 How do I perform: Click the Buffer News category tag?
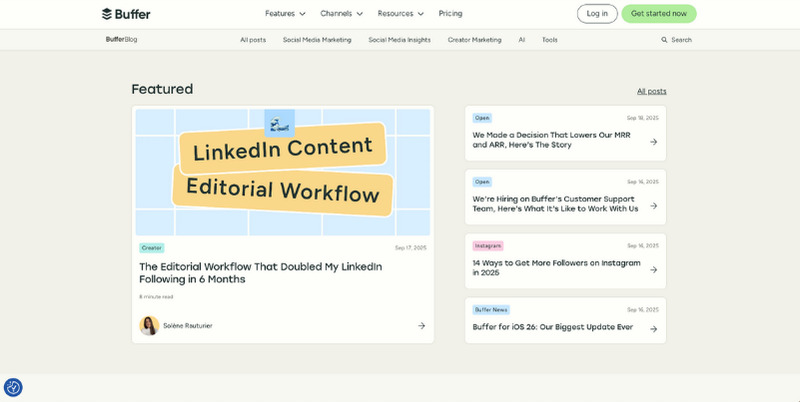(x=491, y=310)
